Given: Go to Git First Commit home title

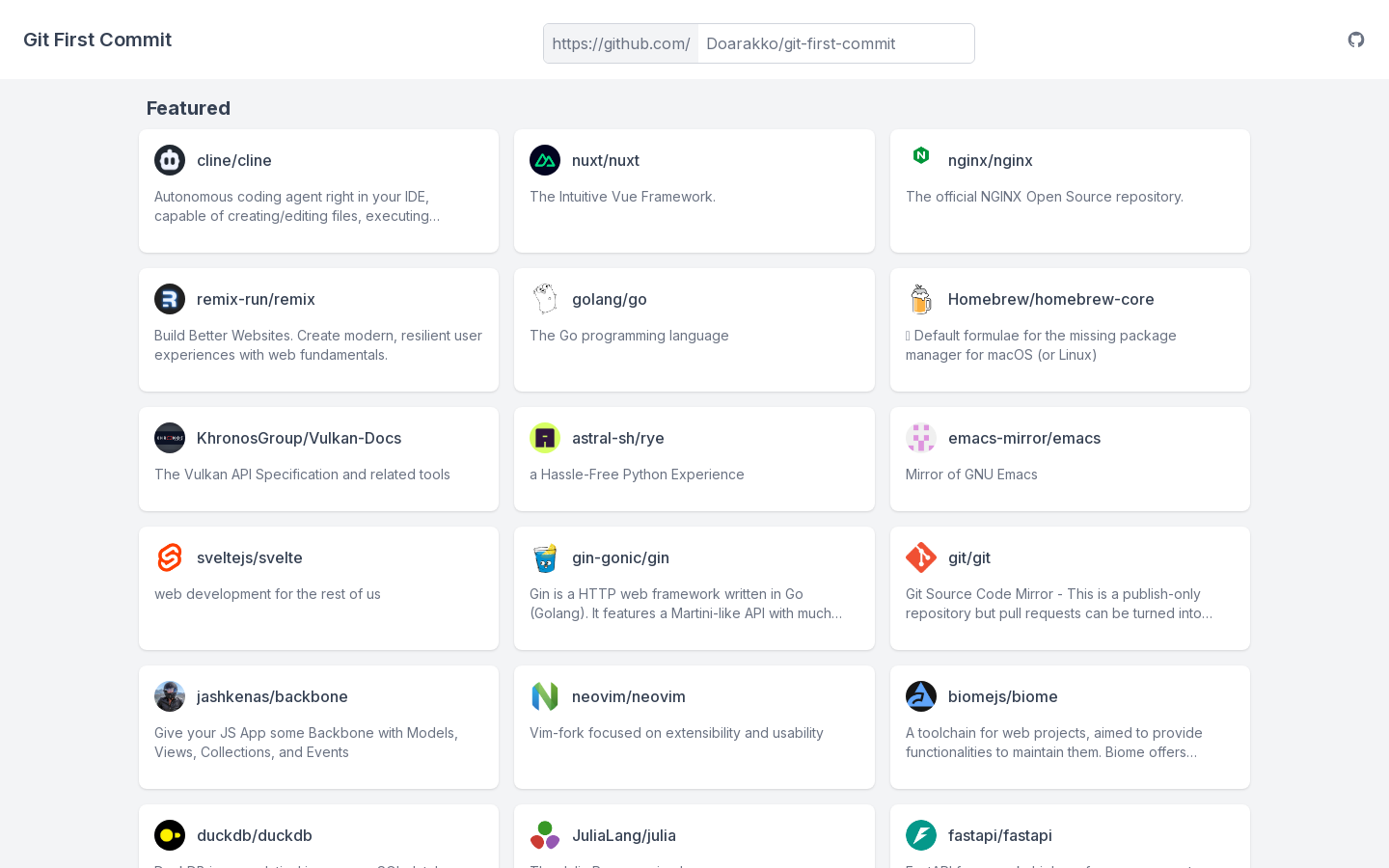Looking at the screenshot, I should (x=97, y=40).
